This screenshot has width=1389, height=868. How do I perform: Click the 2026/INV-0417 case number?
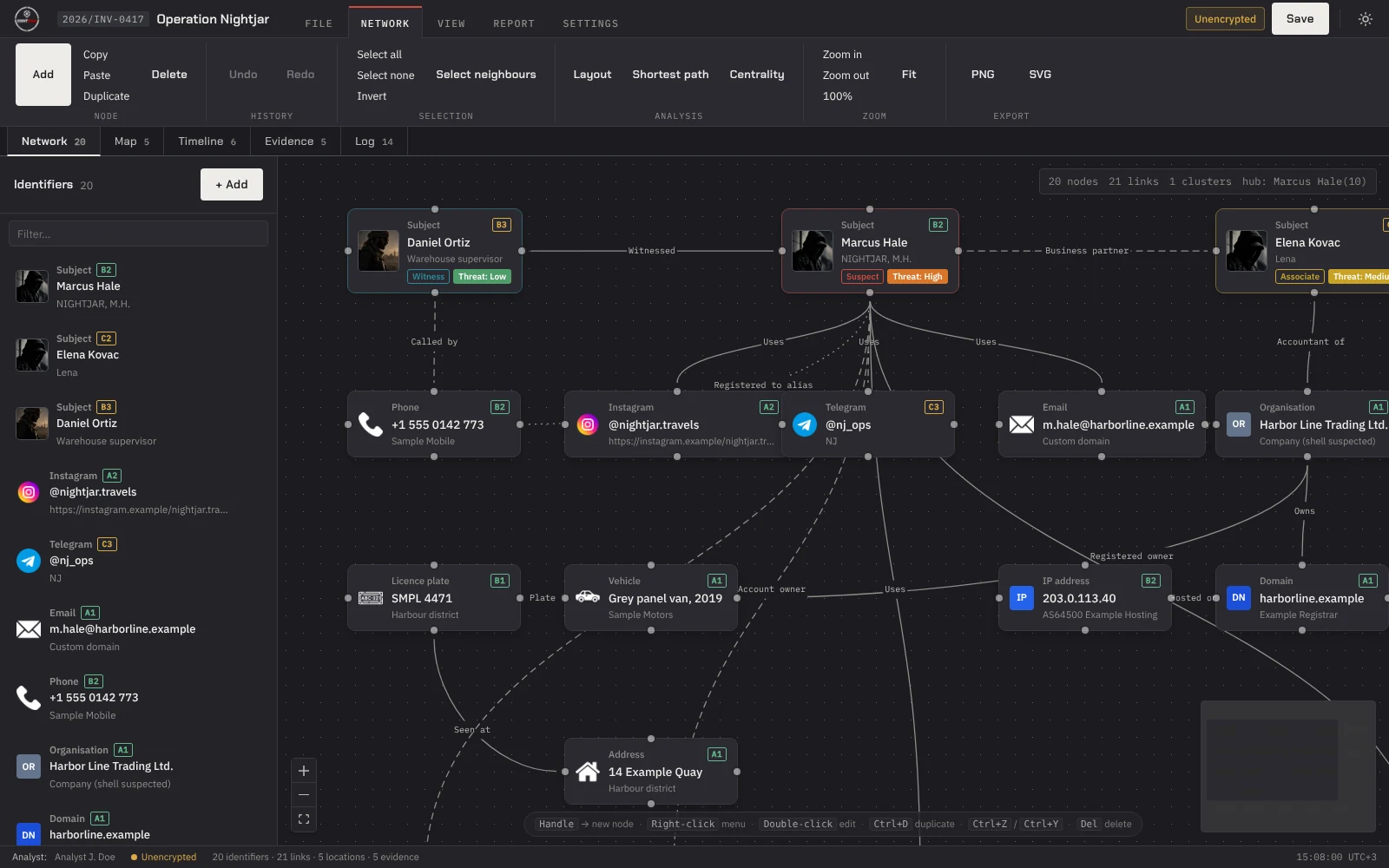[x=102, y=19]
